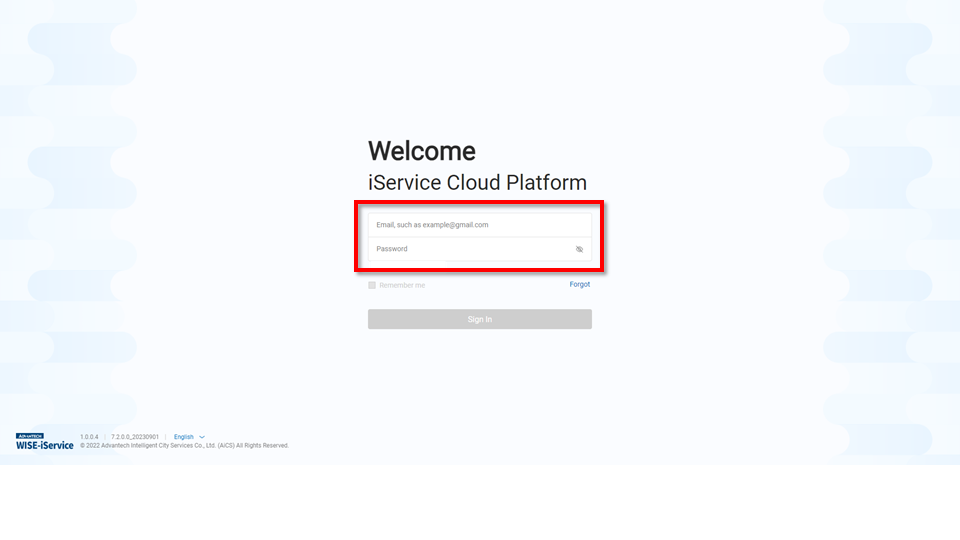The image size is (960, 540).
Task: Click the Sign In button
Action: [x=479, y=319]
